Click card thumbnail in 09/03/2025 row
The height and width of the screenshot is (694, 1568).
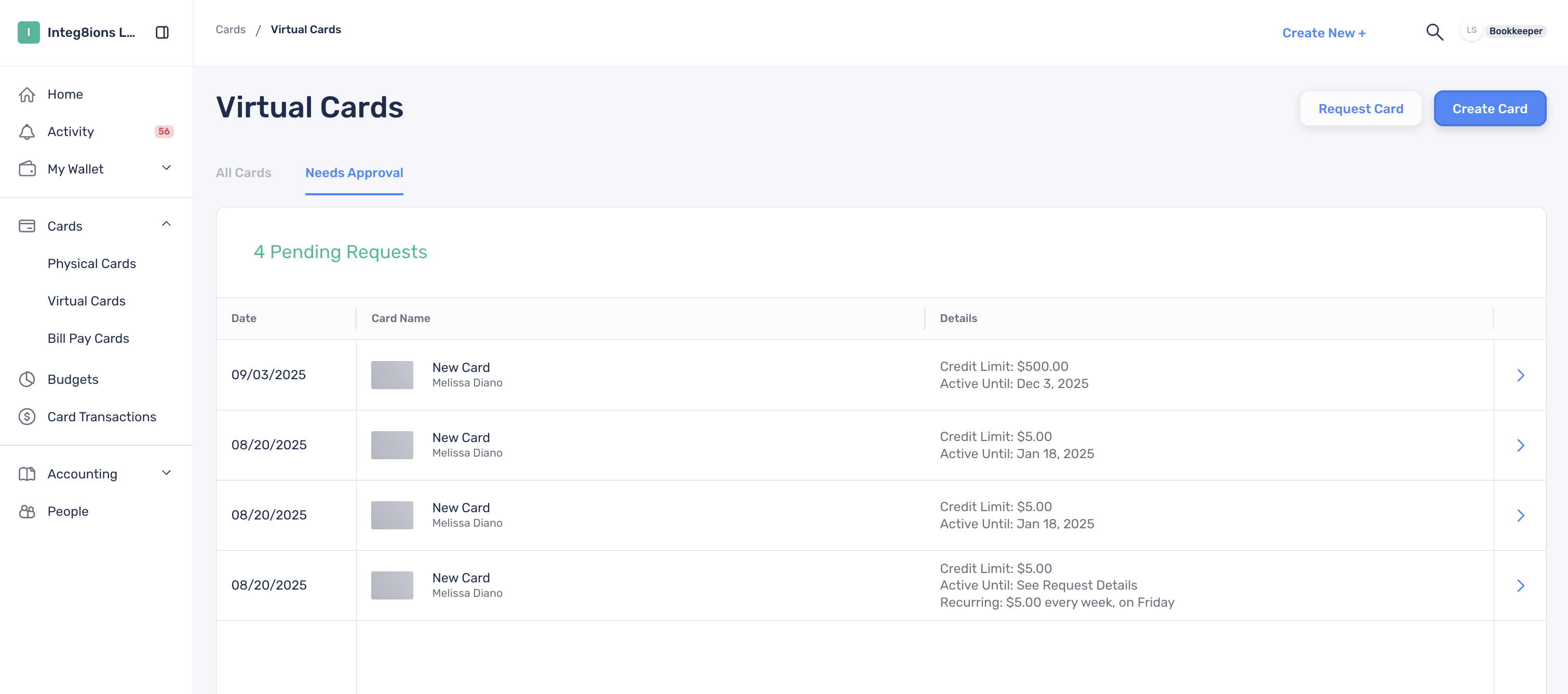click(x=392, y=375)
